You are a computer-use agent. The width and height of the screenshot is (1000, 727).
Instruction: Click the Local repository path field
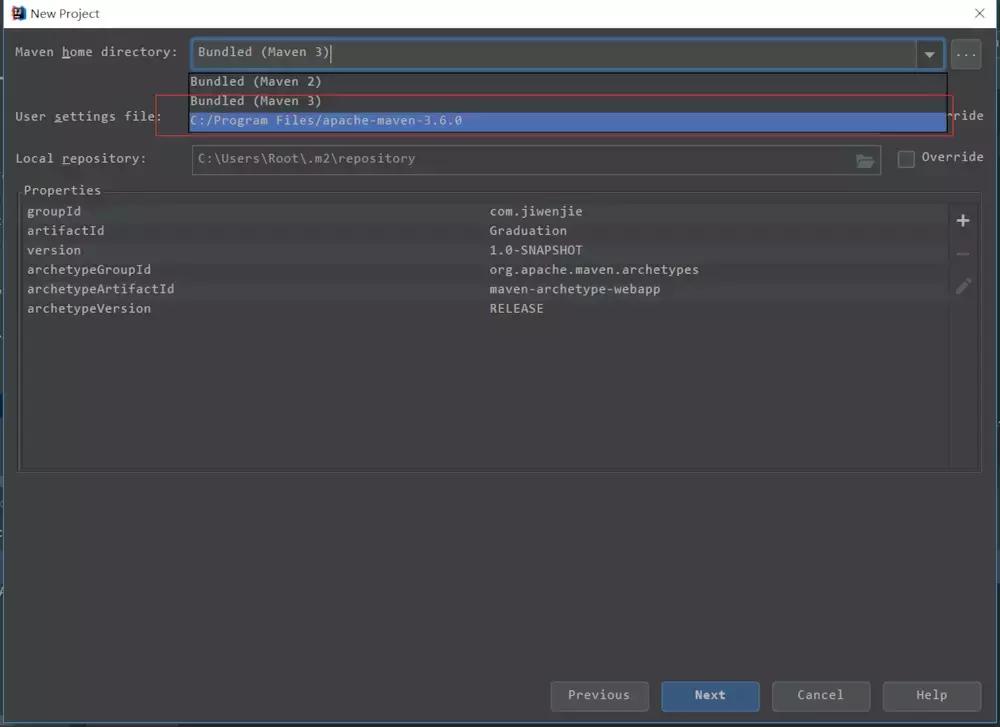click(x=520, y=160)
